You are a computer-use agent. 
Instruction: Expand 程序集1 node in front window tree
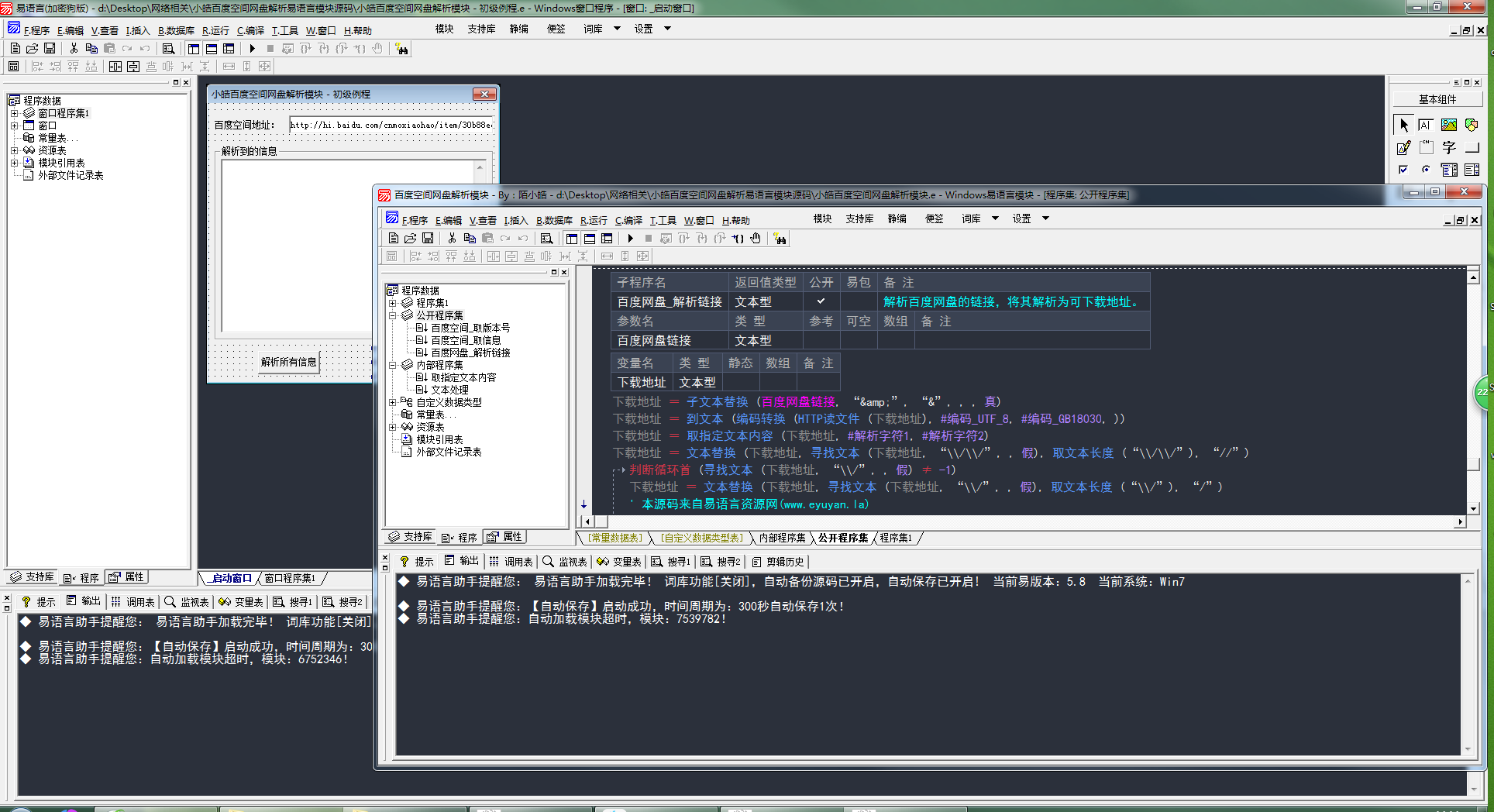pos(392,303)
